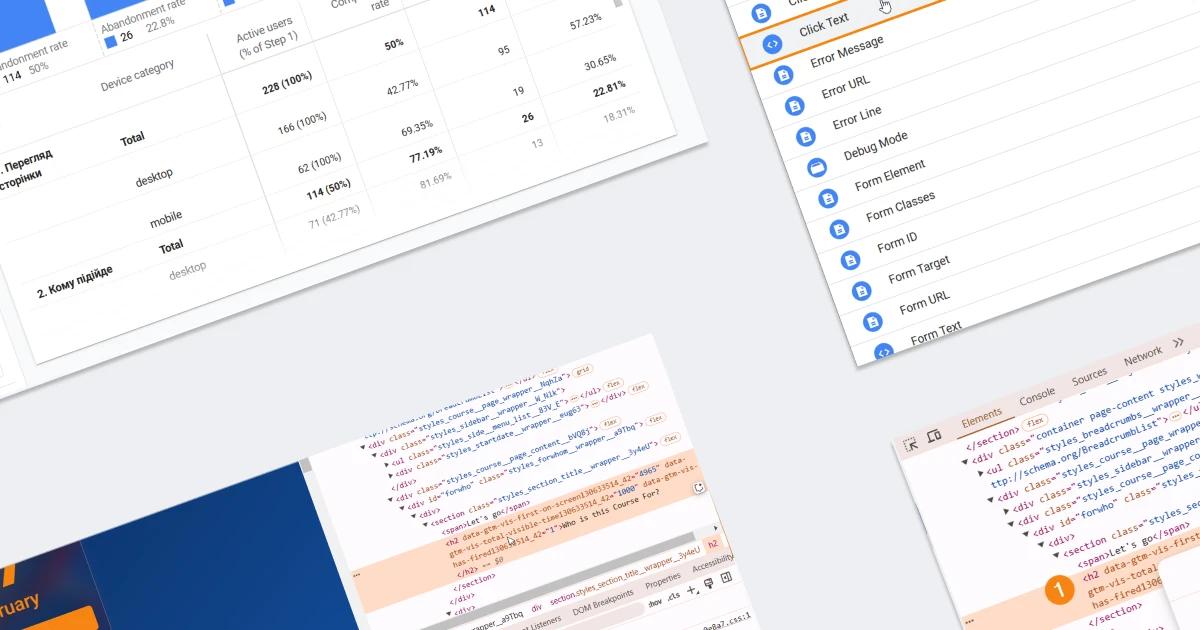The height and width of the screenshot is (630, 1200).
Task: Click the Error Line variable name
Action: (857, 119)
